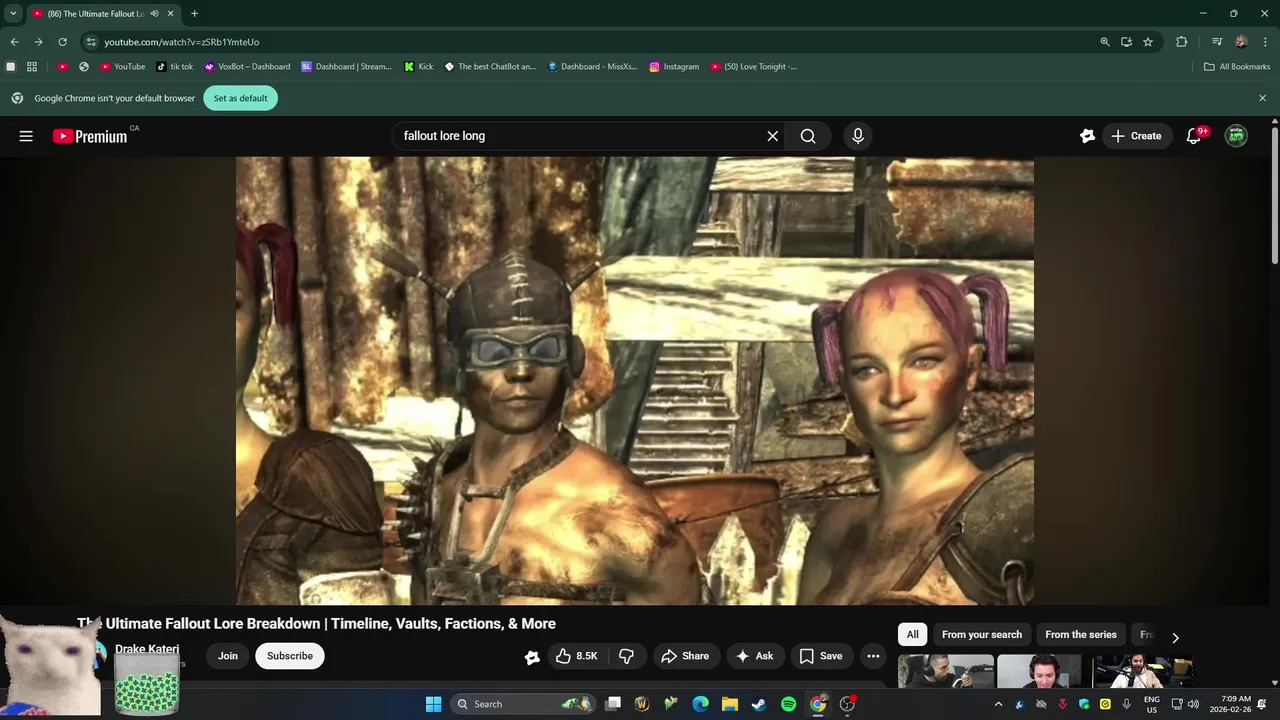Open the account avatar menu
1280x720 pixels.
pyautogui.click(x=1236, y=136)
